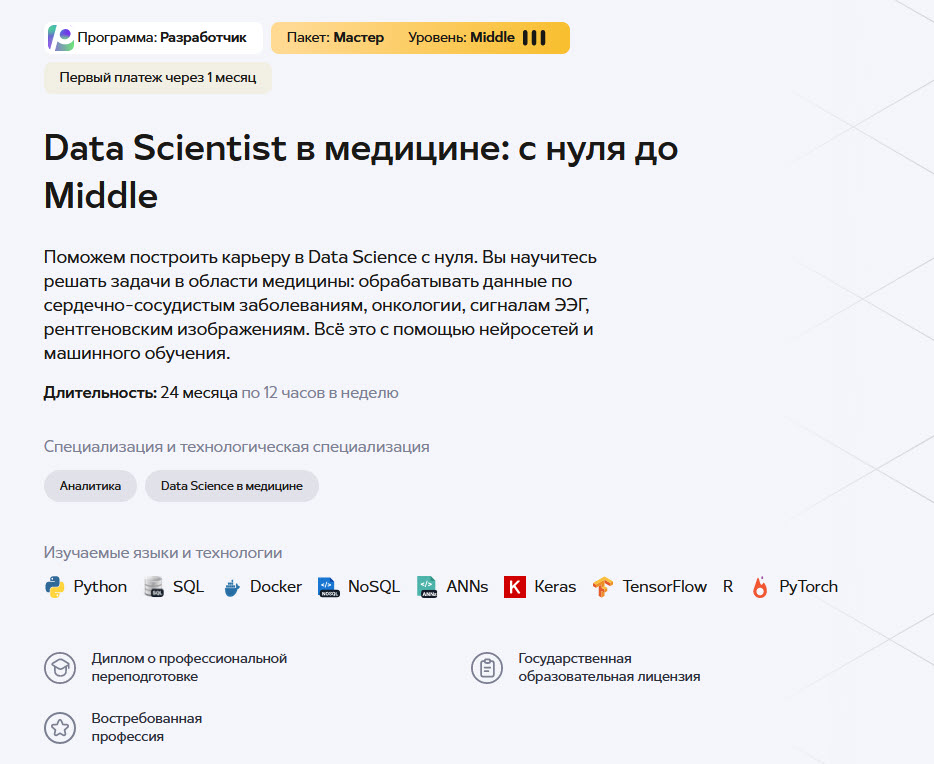Click the Пакет: Мастер label

pyautogui.click(x=335, y=38)
